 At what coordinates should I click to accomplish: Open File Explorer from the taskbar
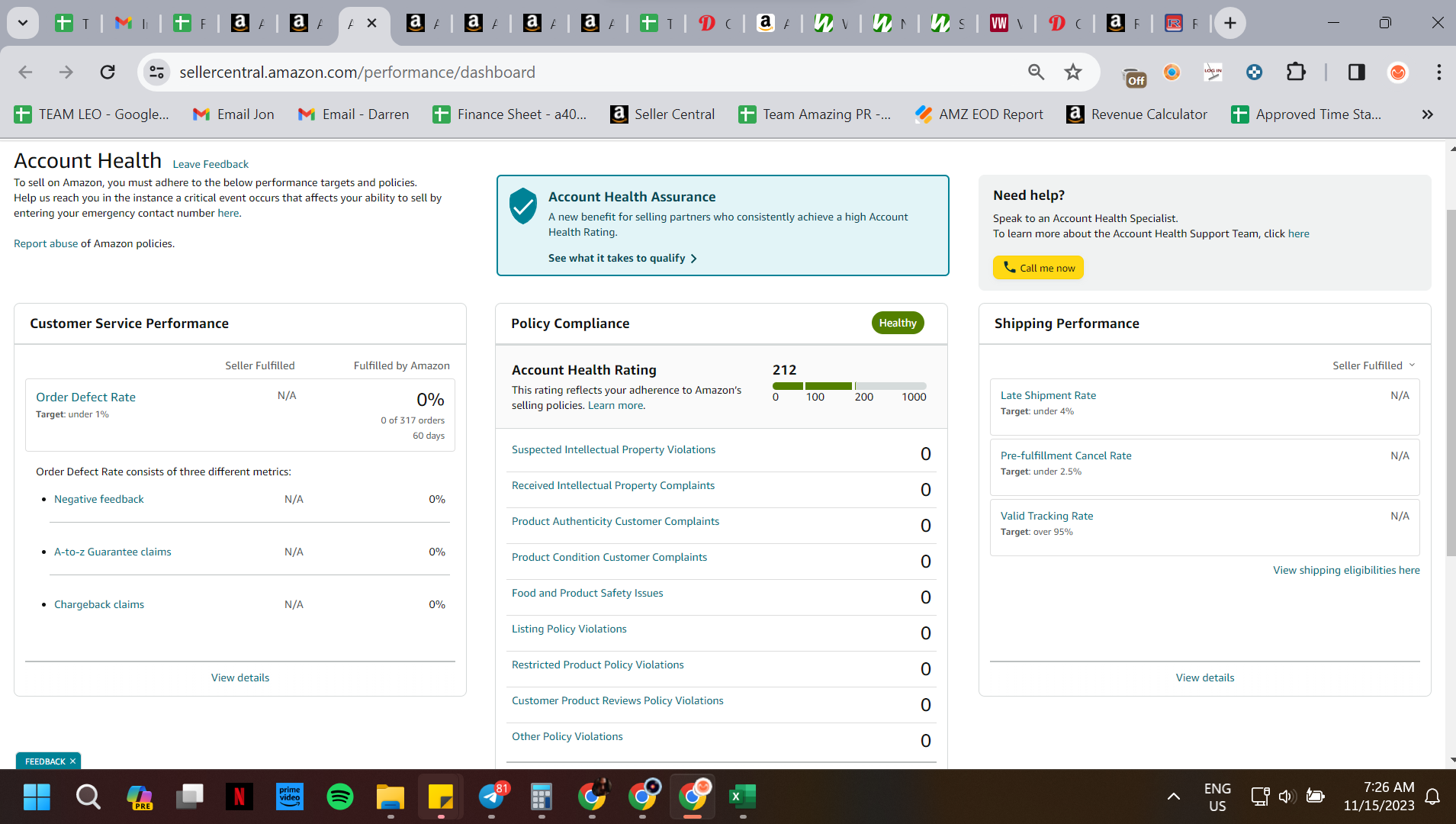point(390,797)
